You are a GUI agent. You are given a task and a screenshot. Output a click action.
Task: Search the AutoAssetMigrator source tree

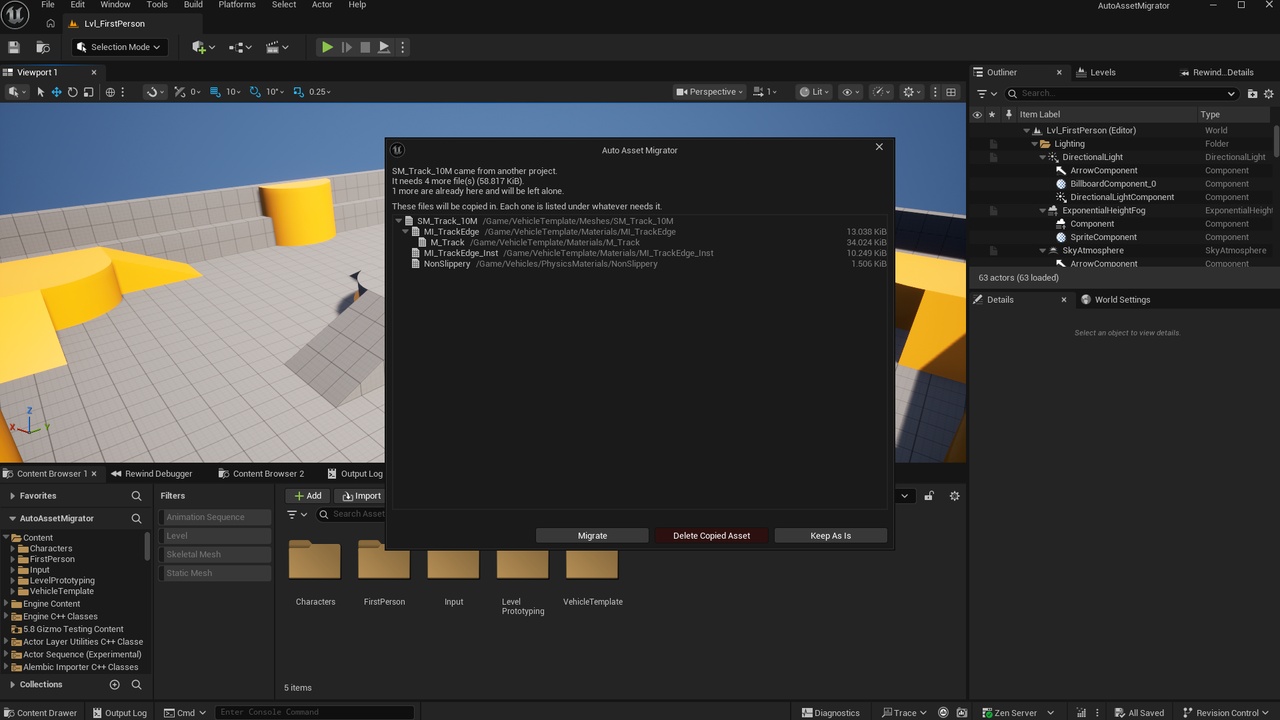tap(137, 518)
